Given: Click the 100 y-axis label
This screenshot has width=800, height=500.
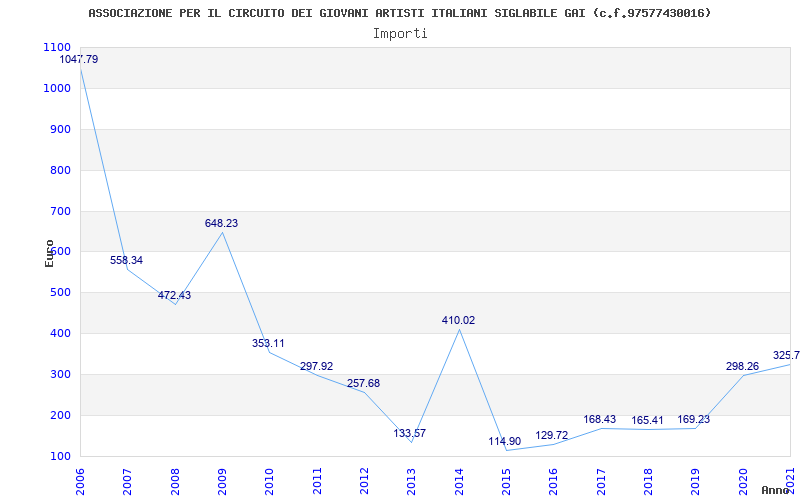Looking at the screenshot, I should pos(60,456).
